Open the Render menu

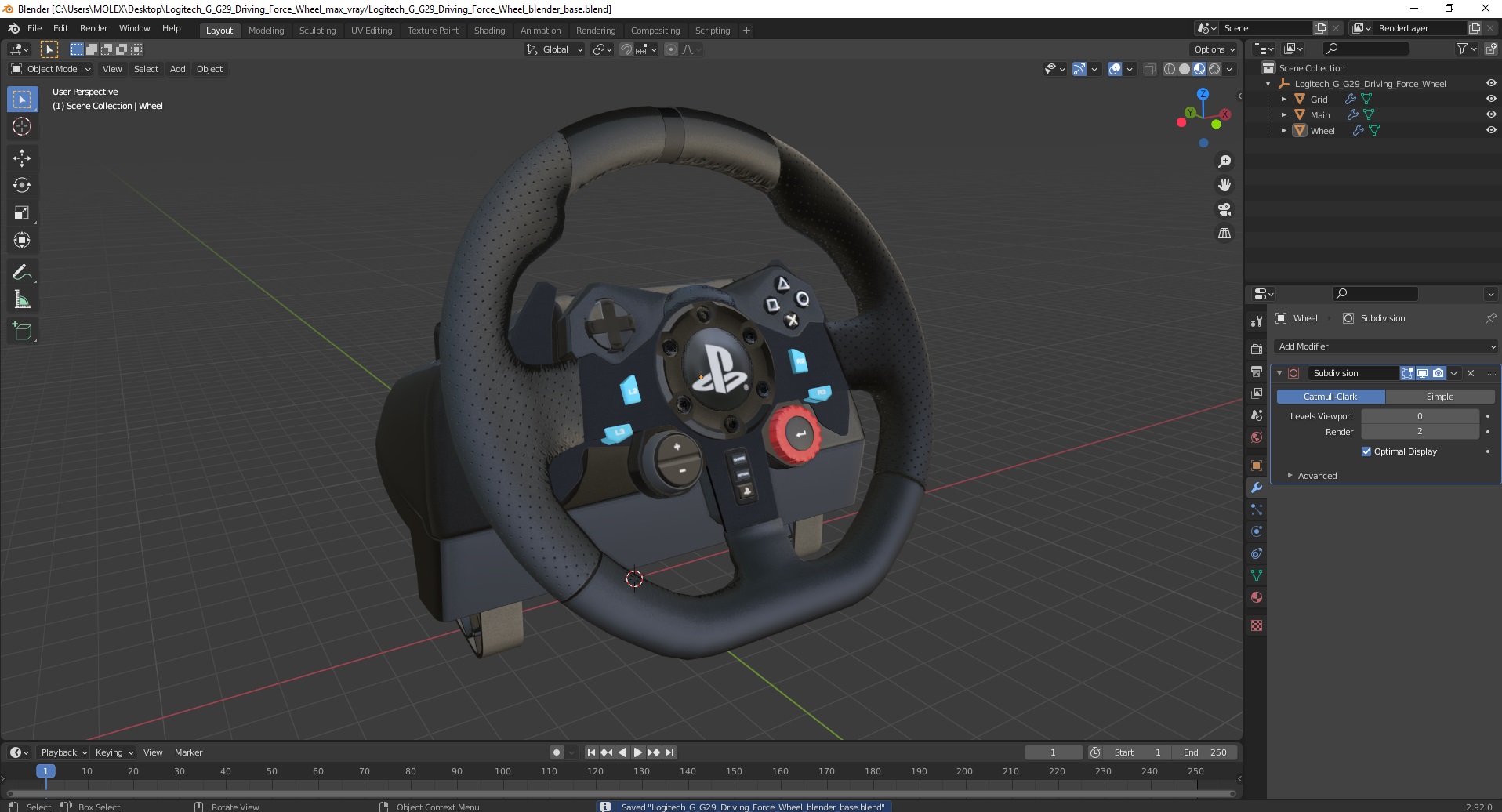point(93,28)
